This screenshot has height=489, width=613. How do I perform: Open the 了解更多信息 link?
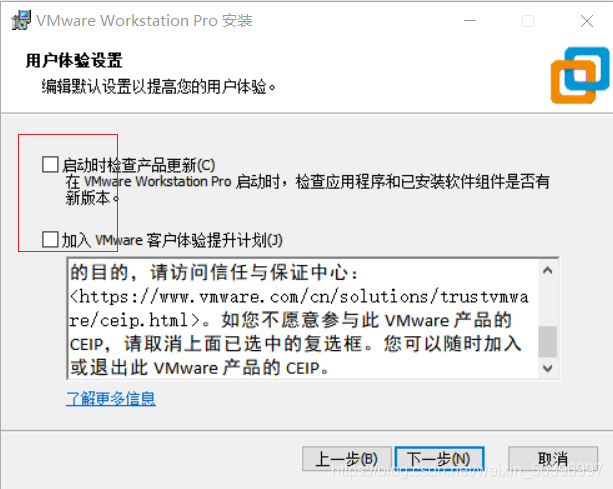click(x=111, y=399)
